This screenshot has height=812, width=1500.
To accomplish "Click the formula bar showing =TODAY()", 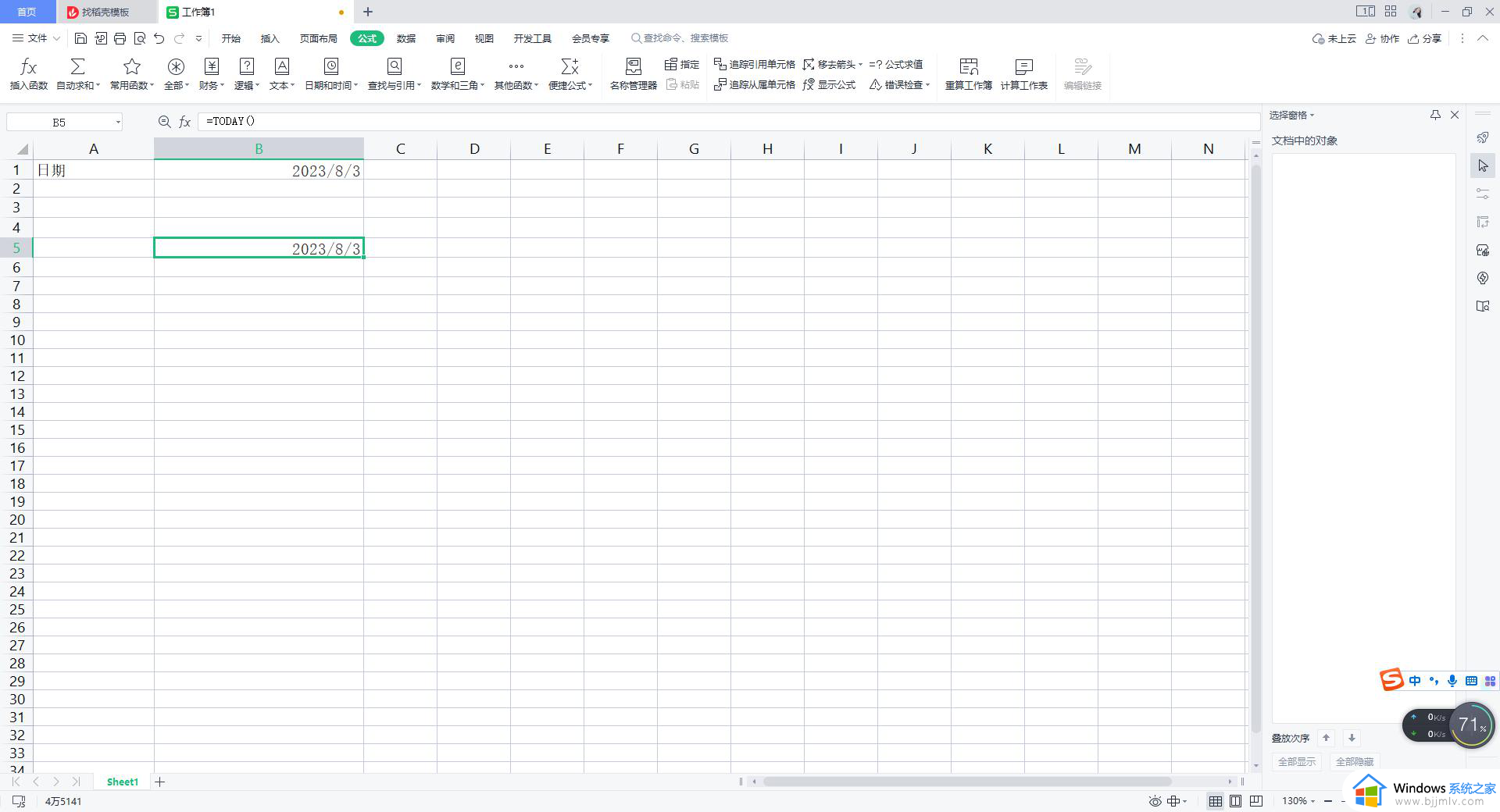I will pyautogui.click(x=728, y=122).
